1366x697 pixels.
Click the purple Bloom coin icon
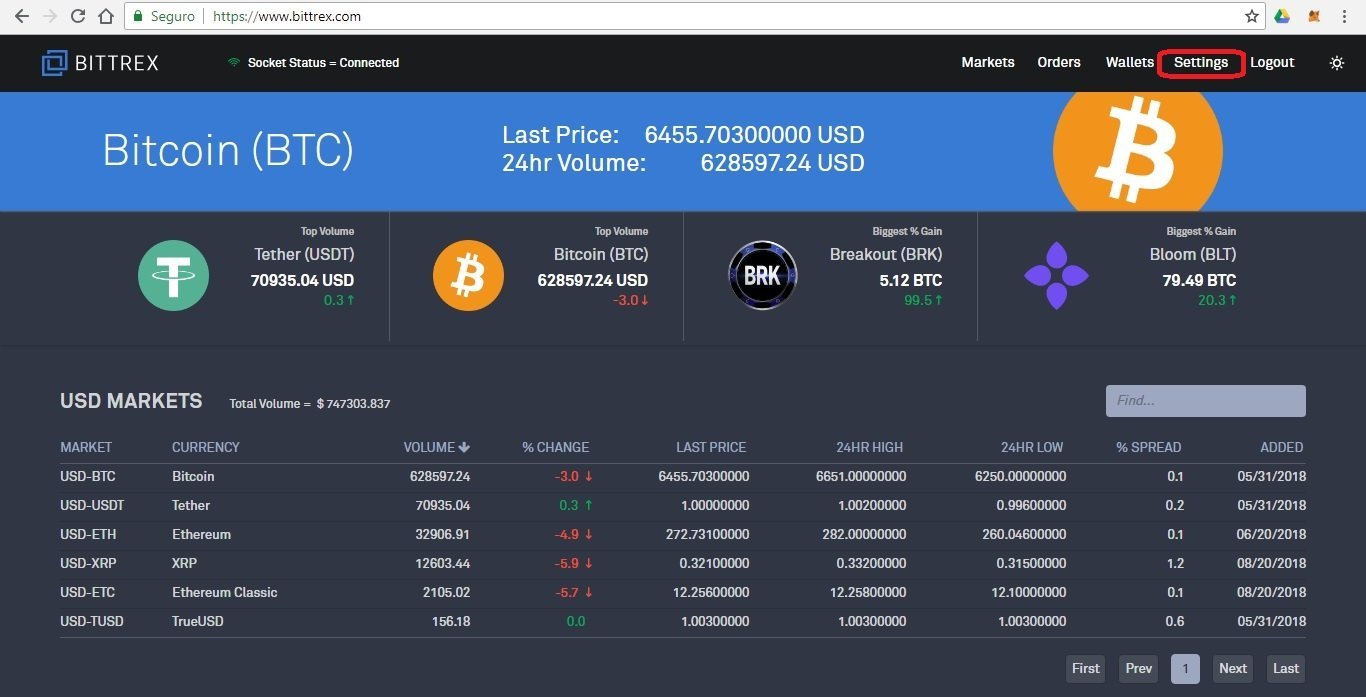pos(1056,275)
